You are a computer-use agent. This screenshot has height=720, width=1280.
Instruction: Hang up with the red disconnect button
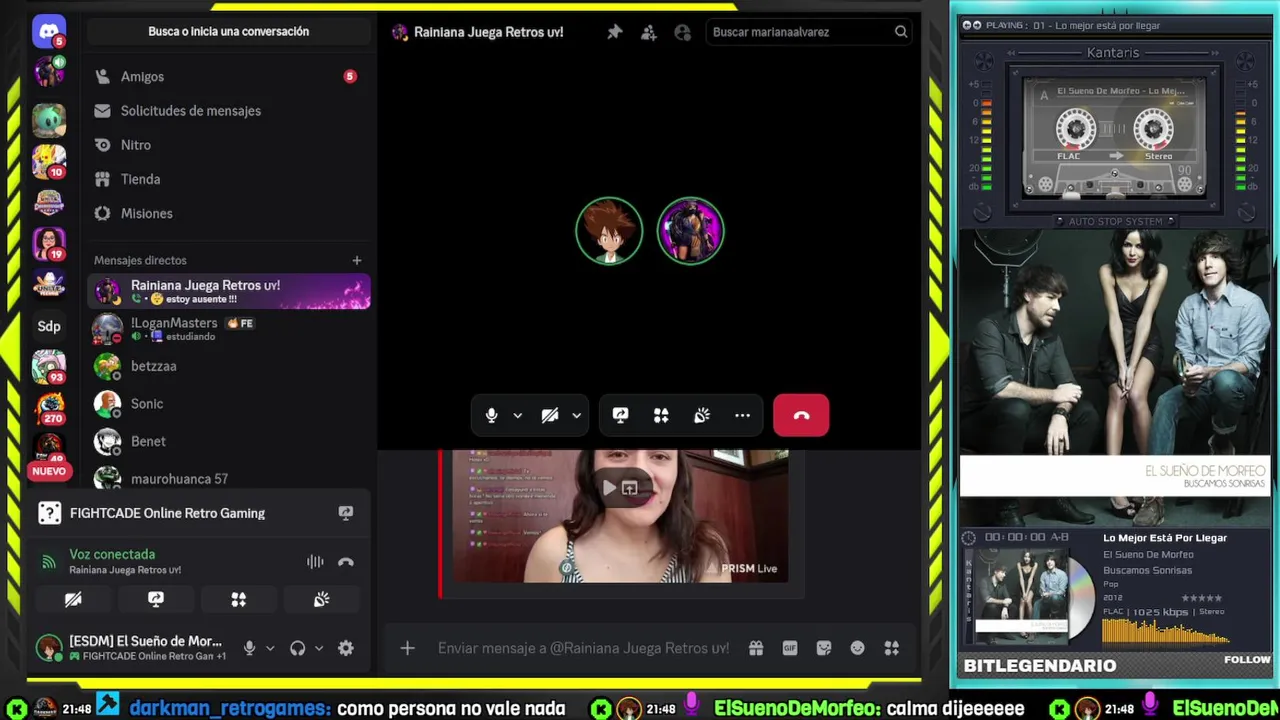(x=801, y=415)
